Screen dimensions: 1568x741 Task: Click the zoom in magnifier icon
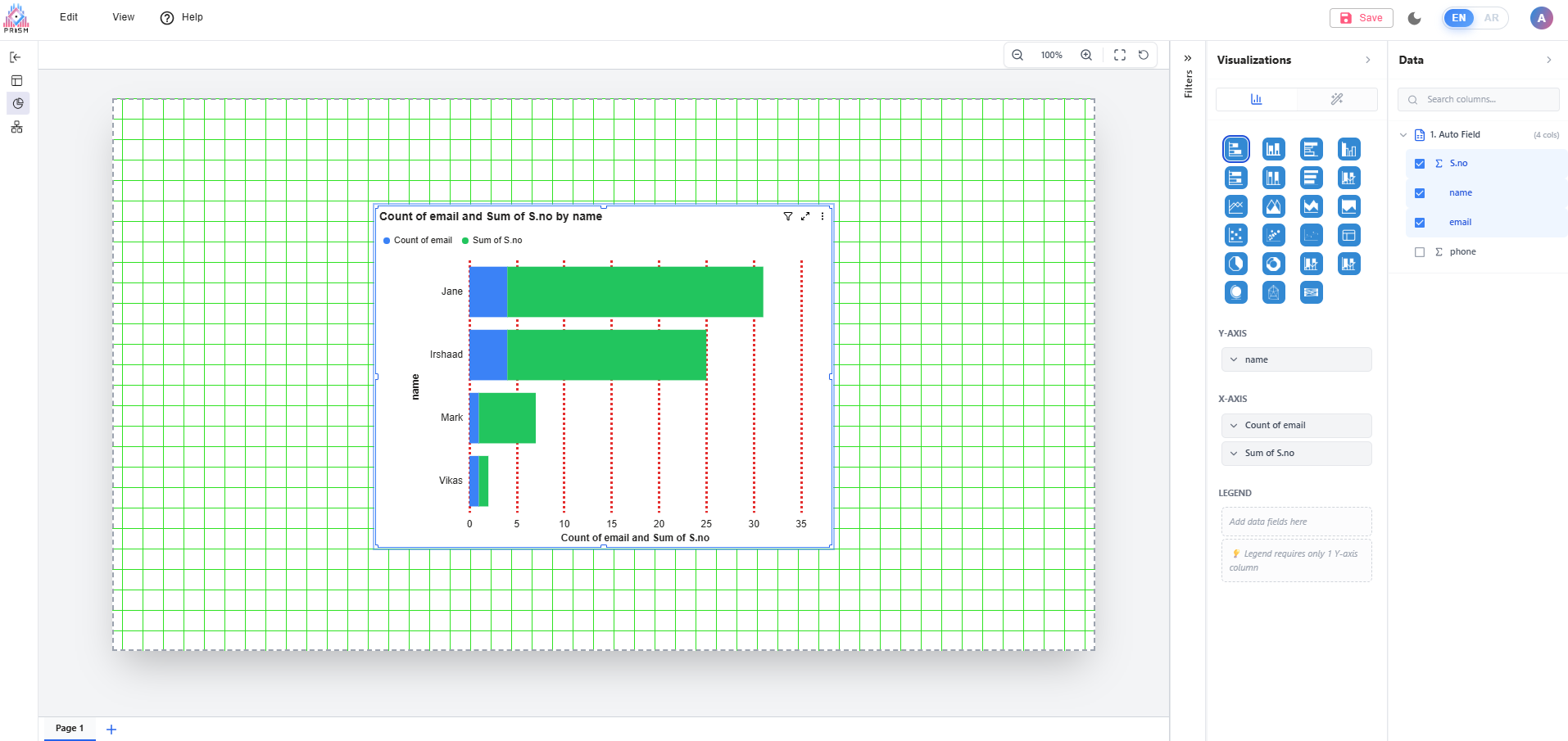click(x=1085, y=55)
